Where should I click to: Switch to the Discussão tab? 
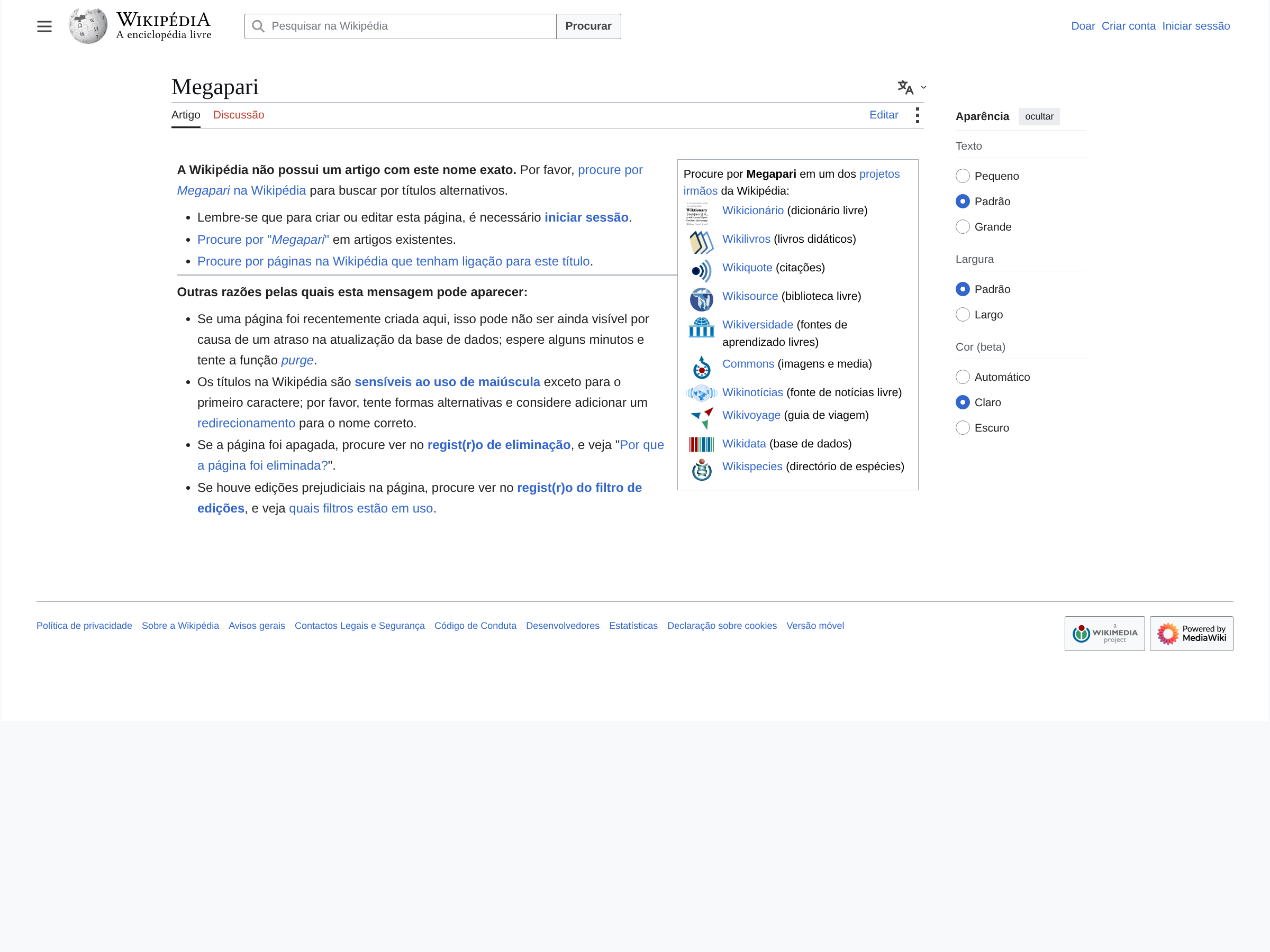(238, 115)
